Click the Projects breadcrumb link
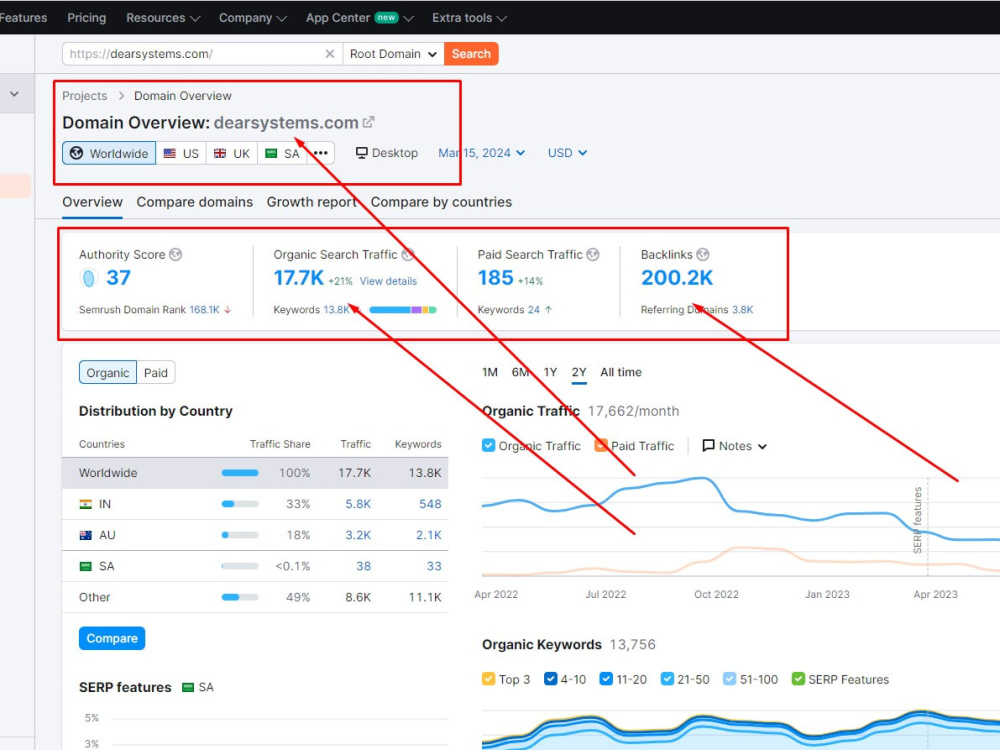1000x750 pixels. tap(85, 96)
